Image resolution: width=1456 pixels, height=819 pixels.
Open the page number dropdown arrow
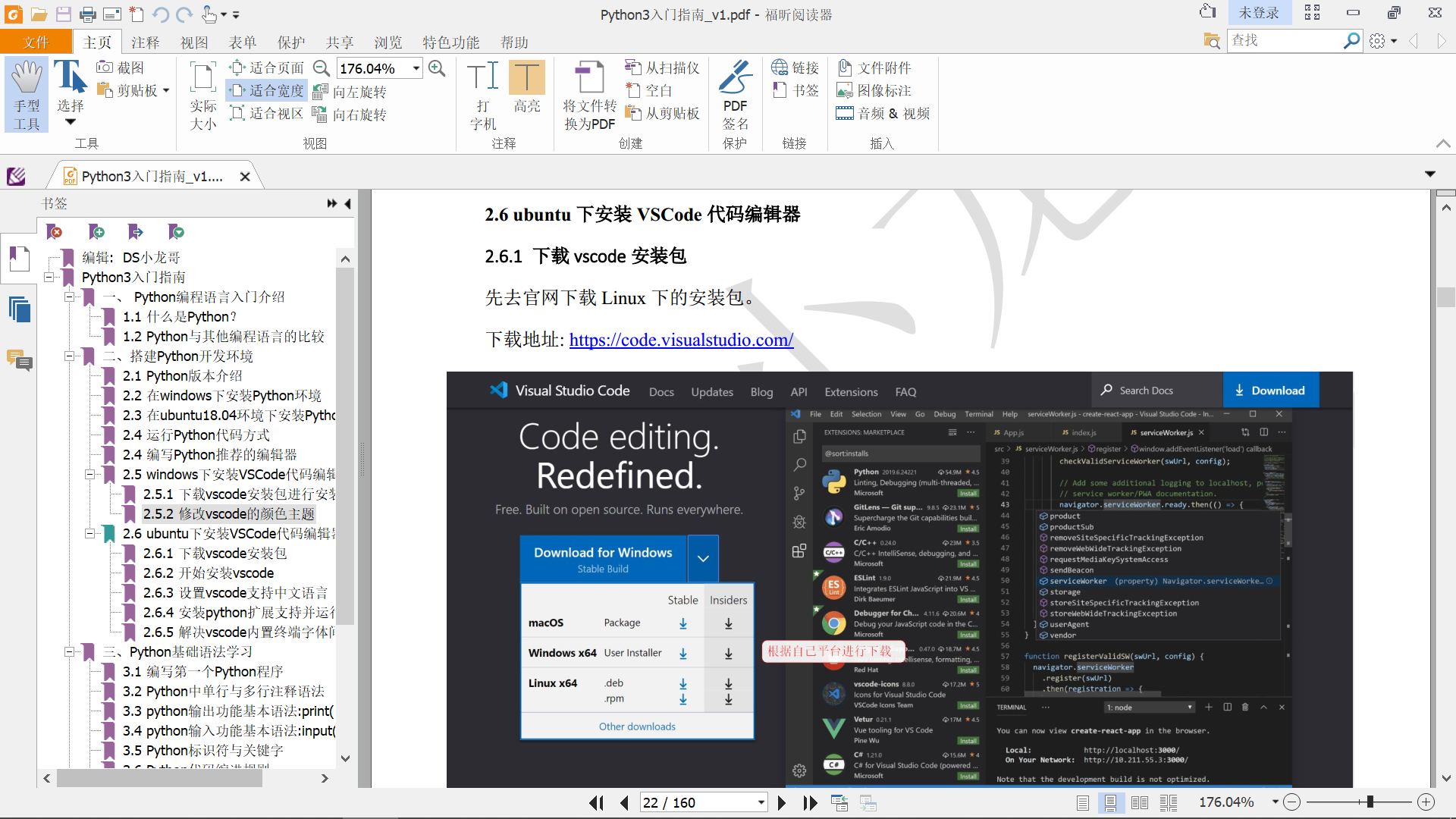coord(761,802)
